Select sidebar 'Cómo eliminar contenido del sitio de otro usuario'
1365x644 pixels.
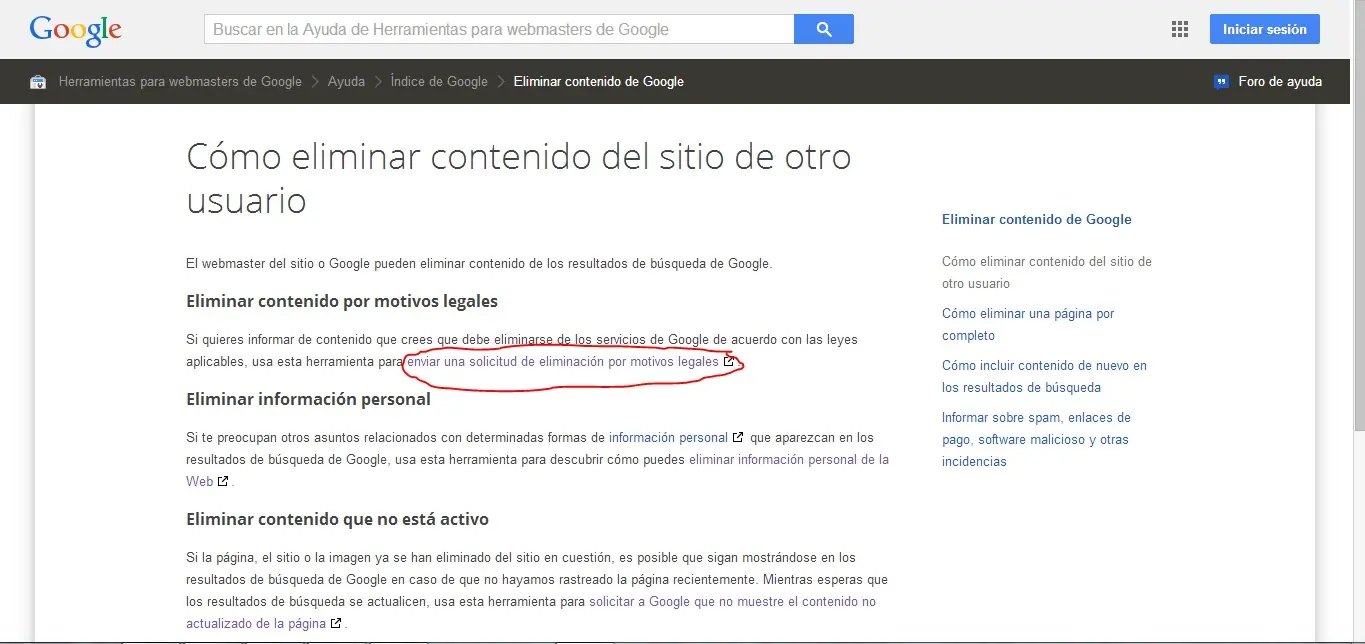click(1047, 272)
